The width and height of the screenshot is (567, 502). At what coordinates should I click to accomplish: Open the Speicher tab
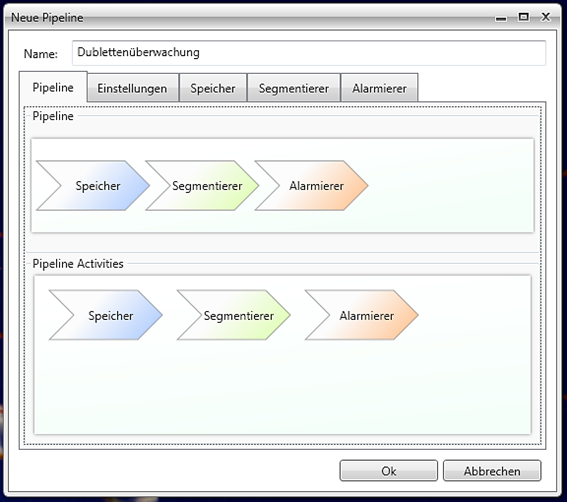(213, 88)
